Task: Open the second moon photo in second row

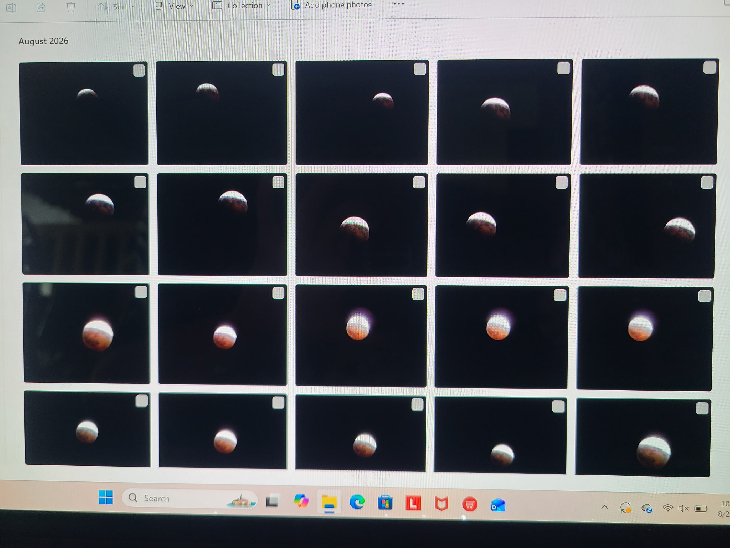Action: click(x=222, y=224)
